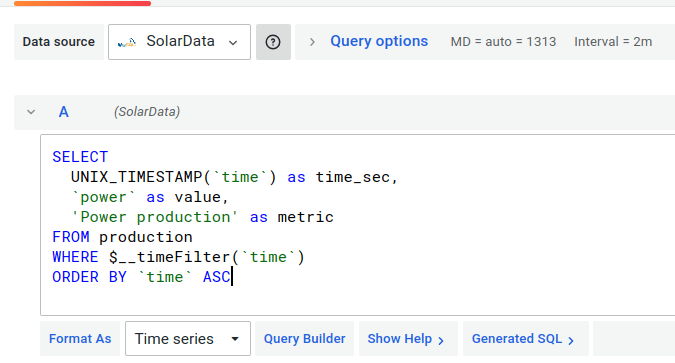Image resolution: width=675 pixels, height=363 pixels.
Task: Click the MD = auto = 1313 text
Action: pyautogui.click(x=503, y=42)
